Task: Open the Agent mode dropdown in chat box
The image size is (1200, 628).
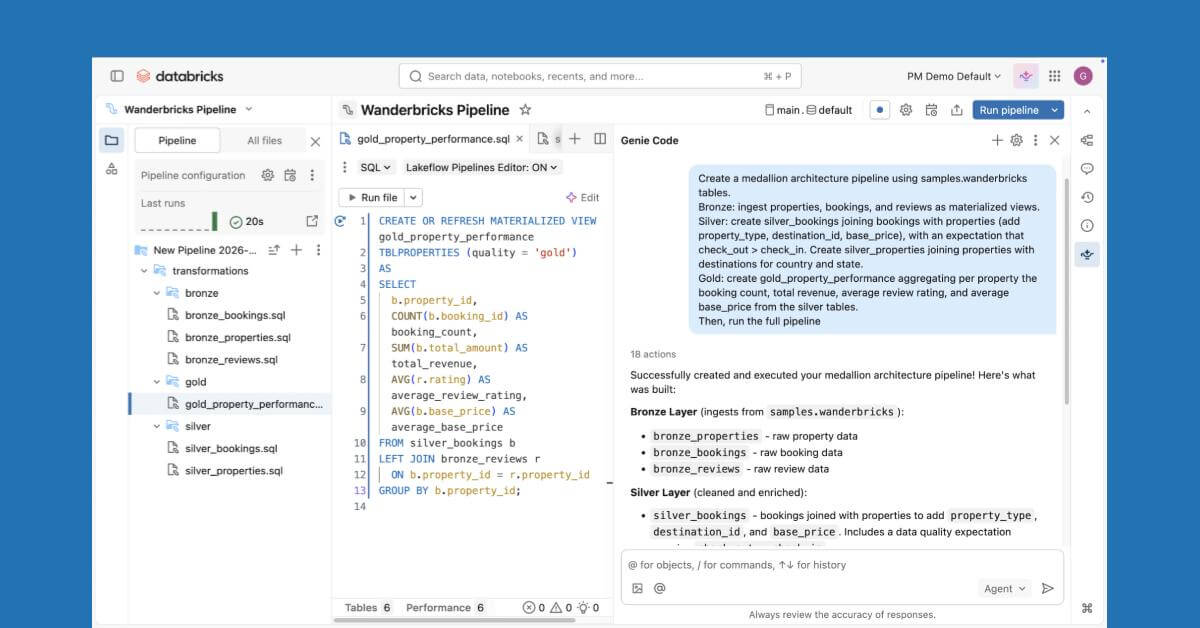Action: (1004, 589)
